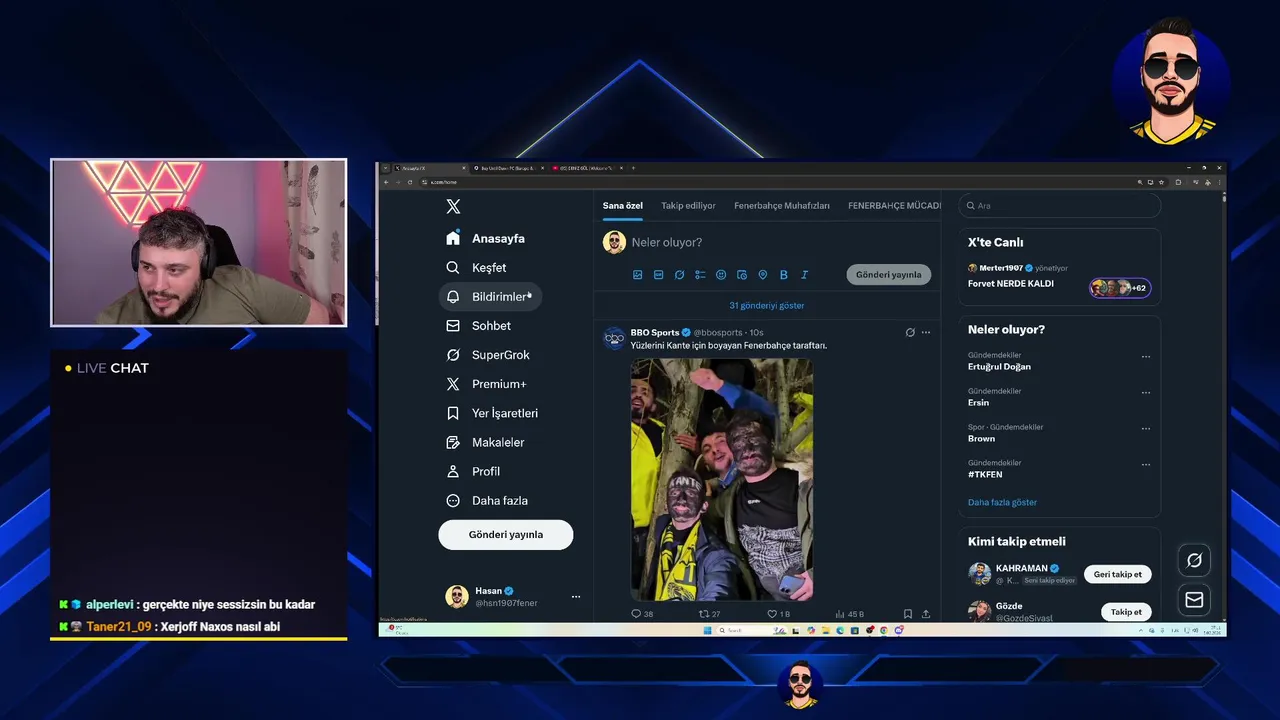Screen dimensions: 1280x720
Task: Toggle italic text in composer
Action: (x=804, y=274)
